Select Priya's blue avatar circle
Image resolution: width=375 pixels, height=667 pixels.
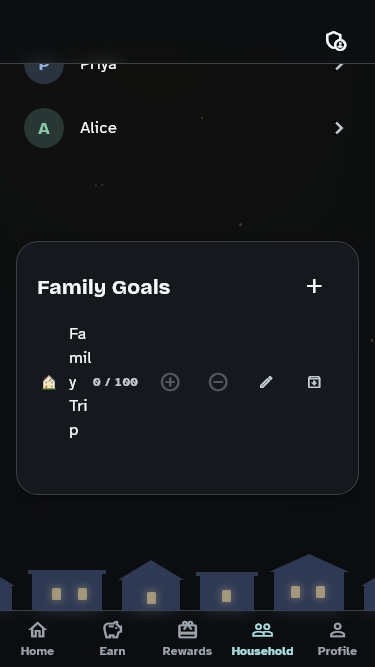44,71
